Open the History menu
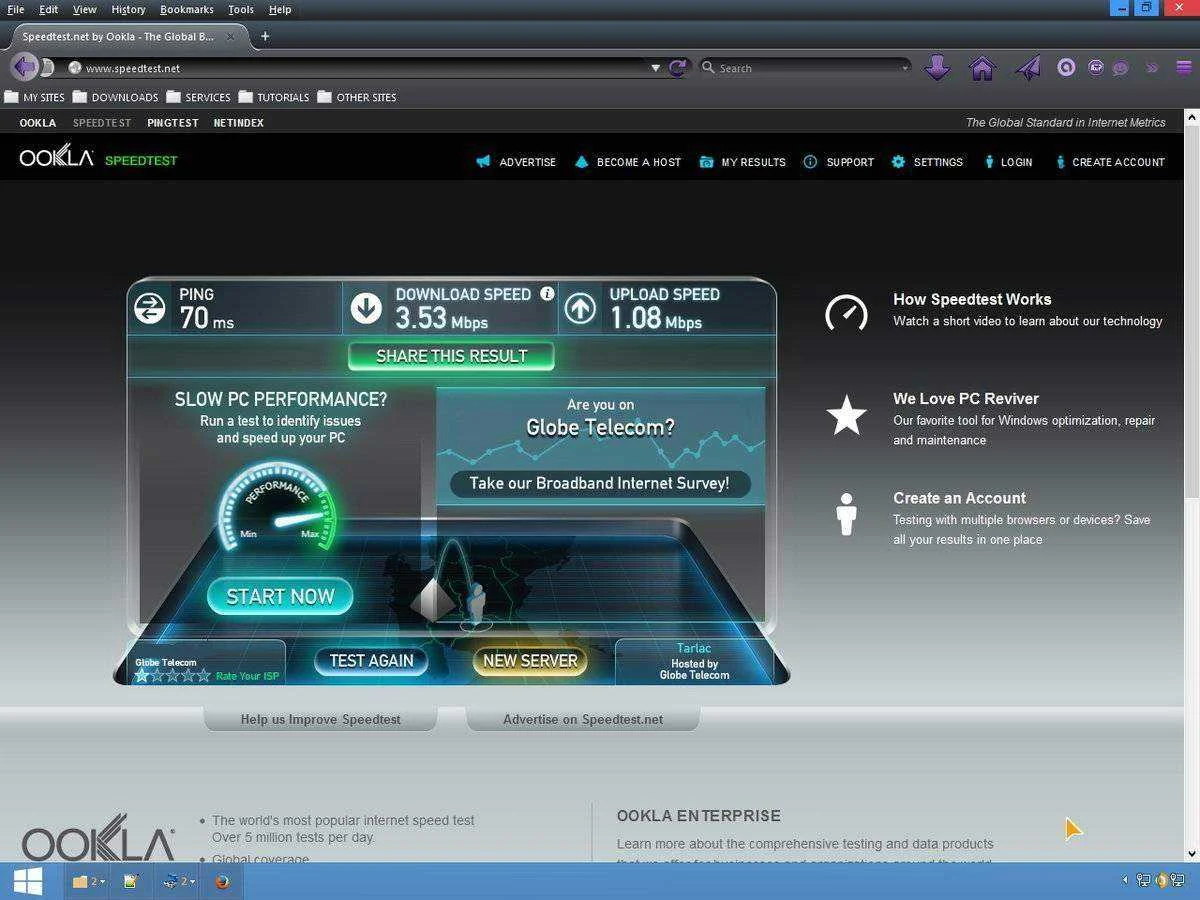 tap(128, 9)
